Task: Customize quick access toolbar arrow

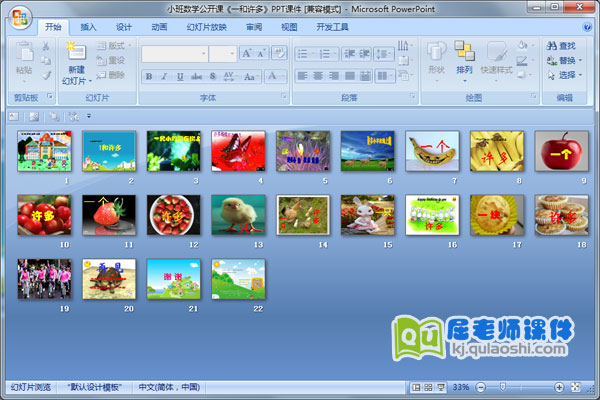Action: click(x=89, y=116)
